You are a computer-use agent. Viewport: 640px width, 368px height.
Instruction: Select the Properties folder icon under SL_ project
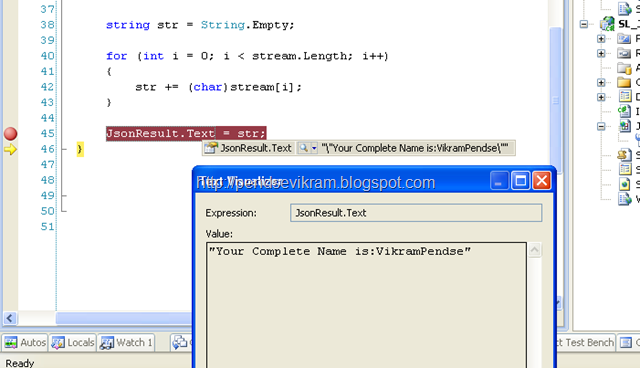(624, 39)
